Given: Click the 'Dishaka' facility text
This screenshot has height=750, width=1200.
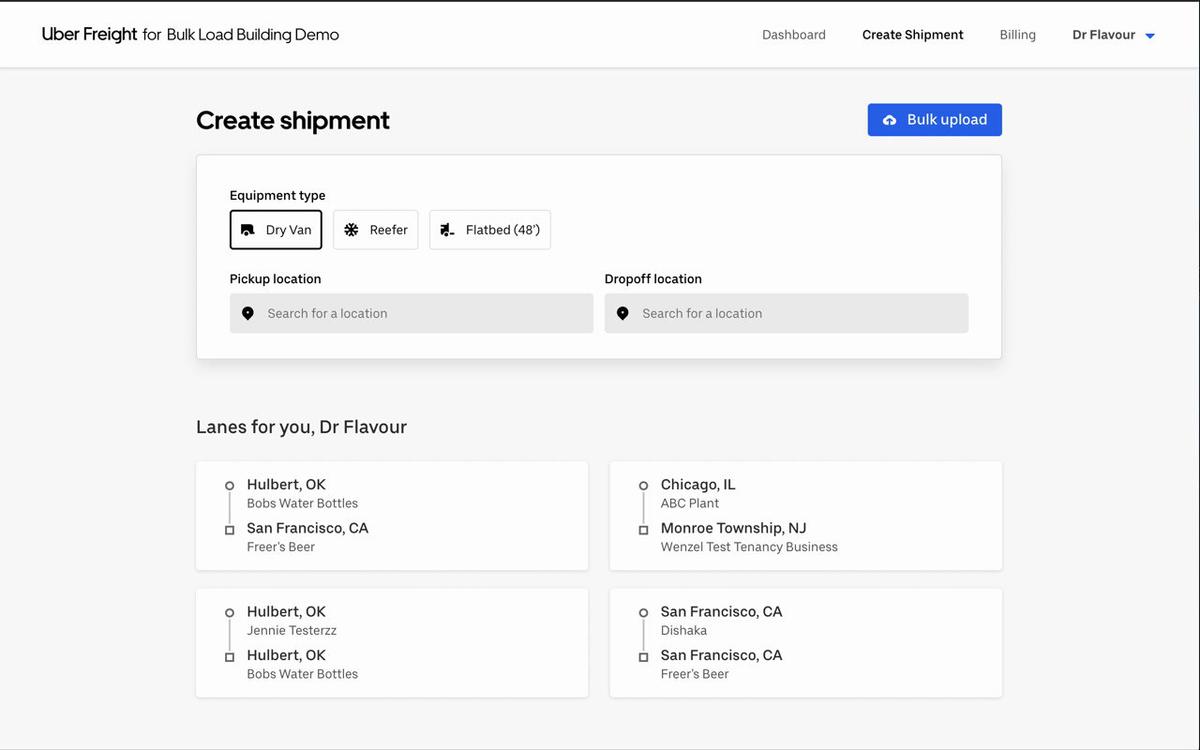Looking at the screenshot, I should [x=684, y=630].
